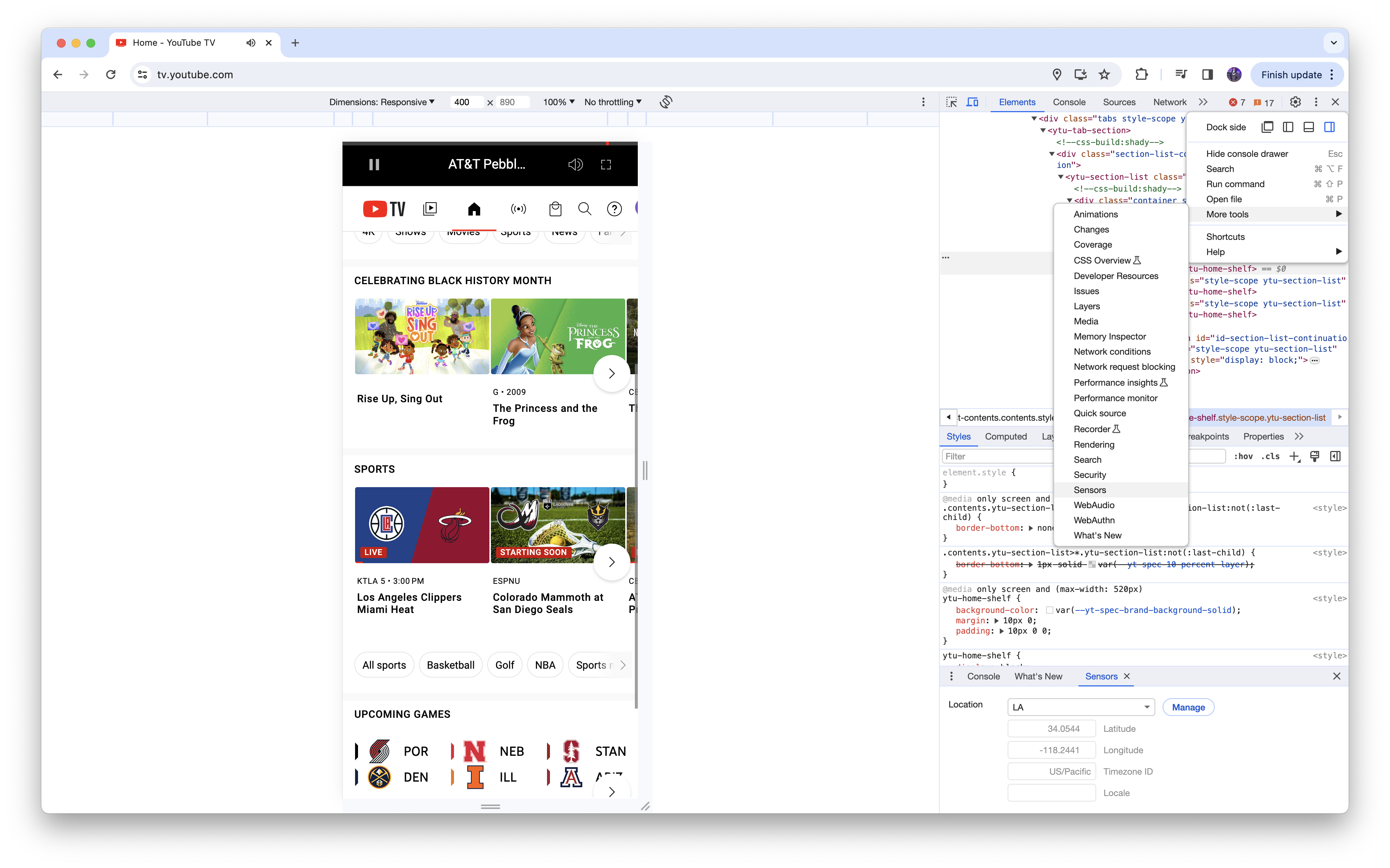Show more DevTools panels chevron
This screenshot has height=868, width=1390.
[x=1203, y=102]
